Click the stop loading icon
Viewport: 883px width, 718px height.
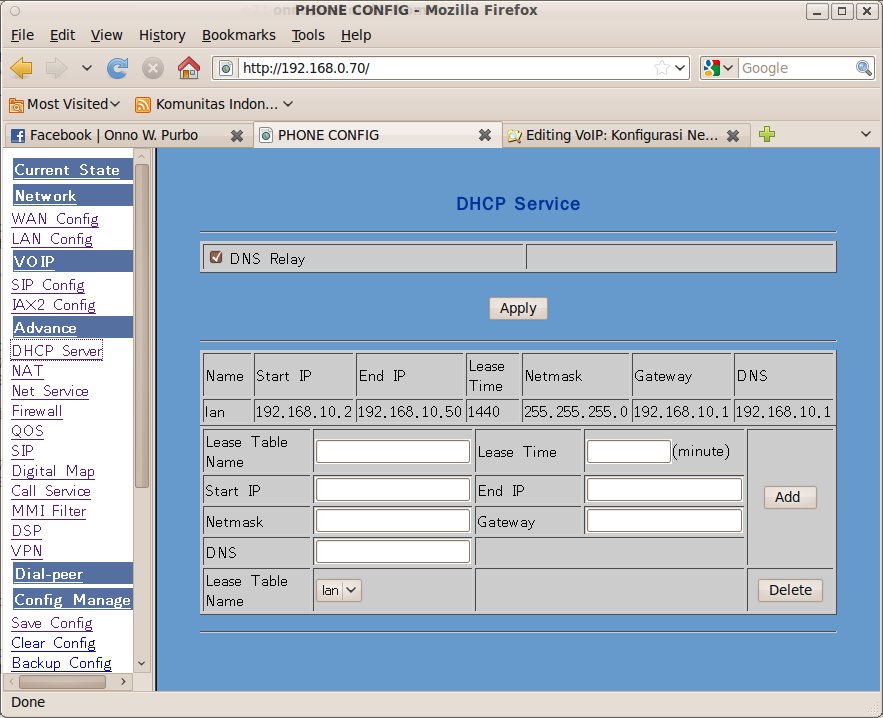[x=153, y=68]
